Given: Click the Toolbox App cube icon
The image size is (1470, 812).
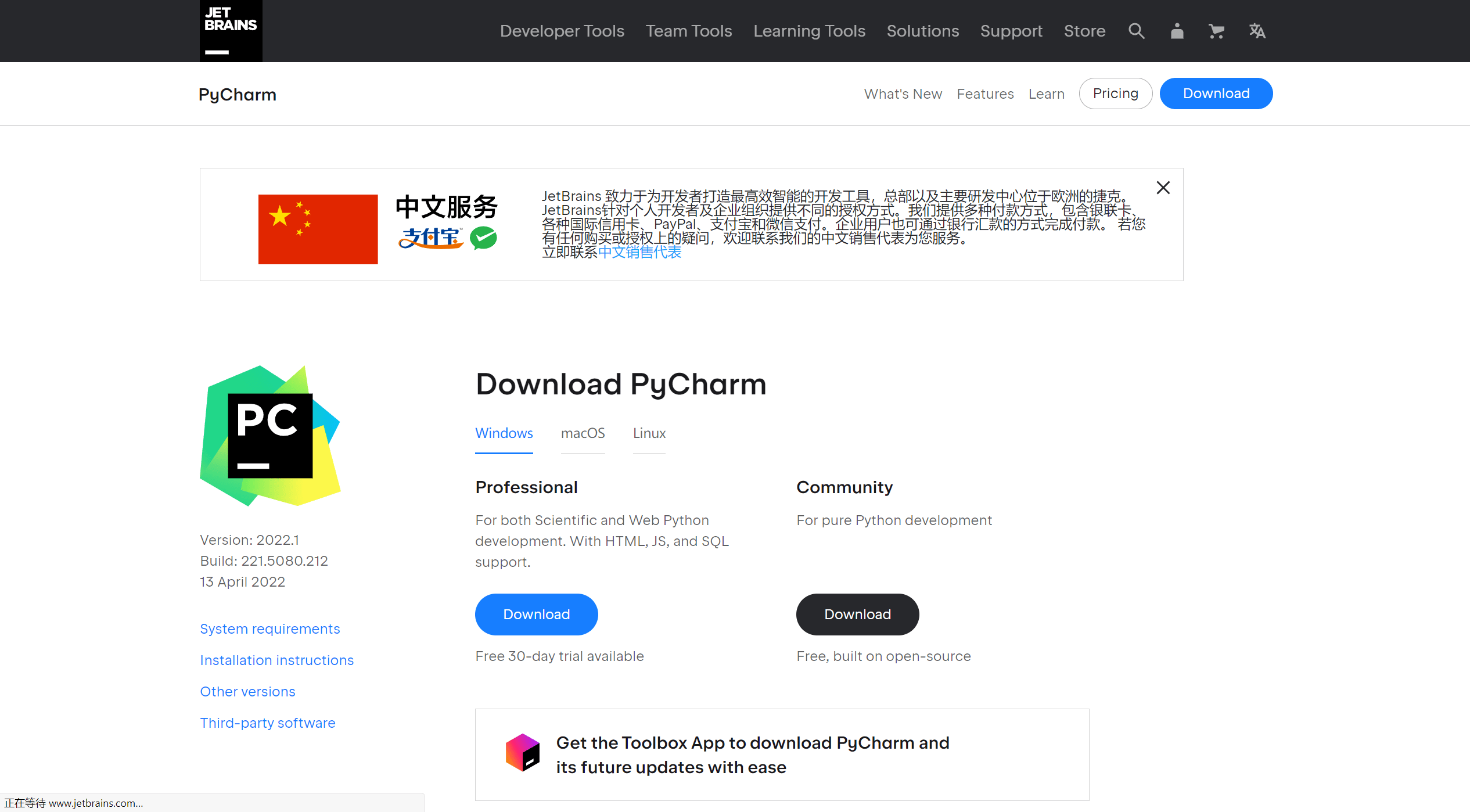Looking at the screenshot, I should point(522,753).
